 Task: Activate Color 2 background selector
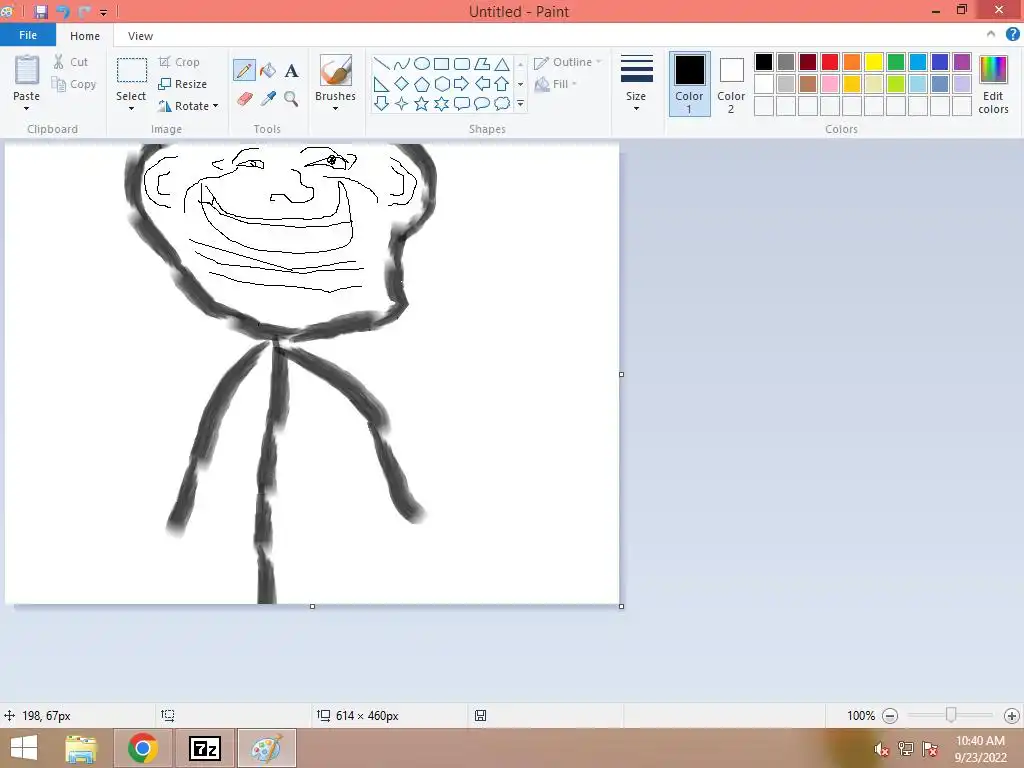pyautogui.click(x=731, y=84)
